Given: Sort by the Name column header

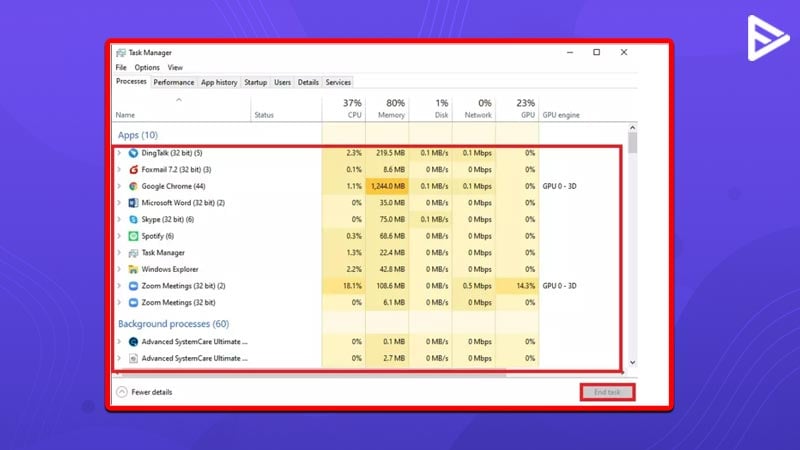Looking at the screenshot, I should point(182,109).
